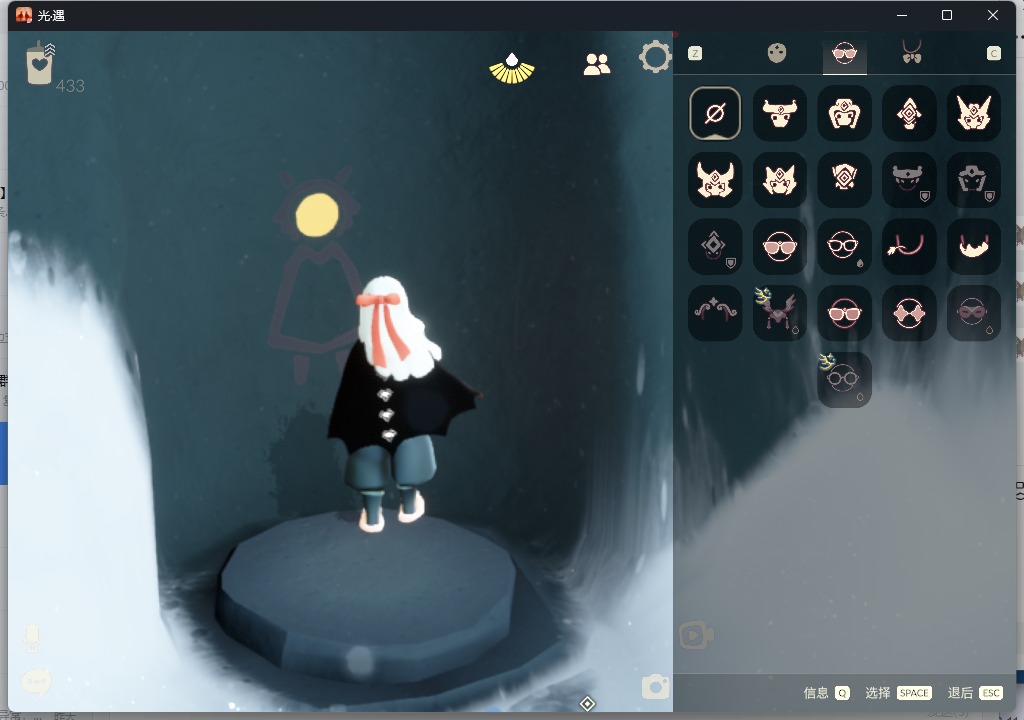
Task: Open item details via 信息 Q
Action: click(x=827, y=693)
